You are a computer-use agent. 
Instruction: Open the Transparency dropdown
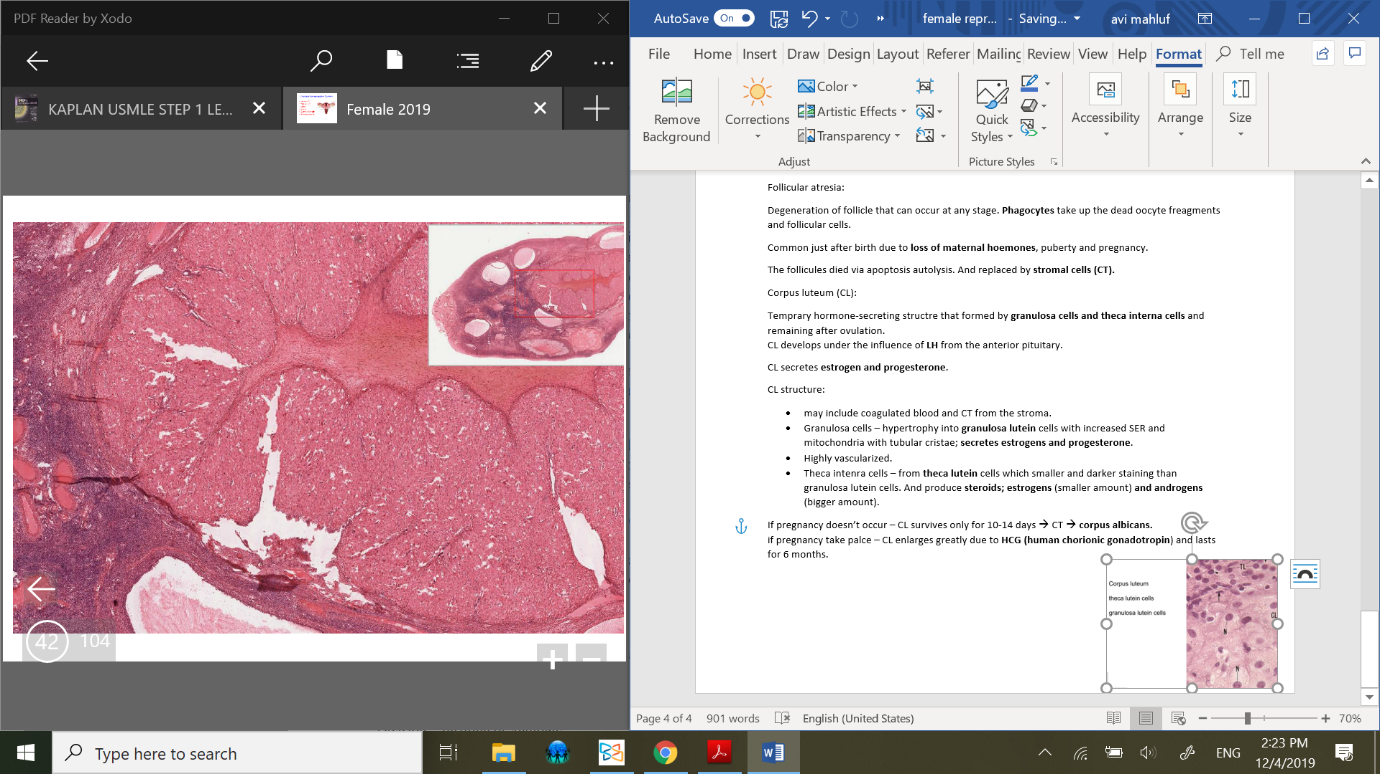pos(849,136)
